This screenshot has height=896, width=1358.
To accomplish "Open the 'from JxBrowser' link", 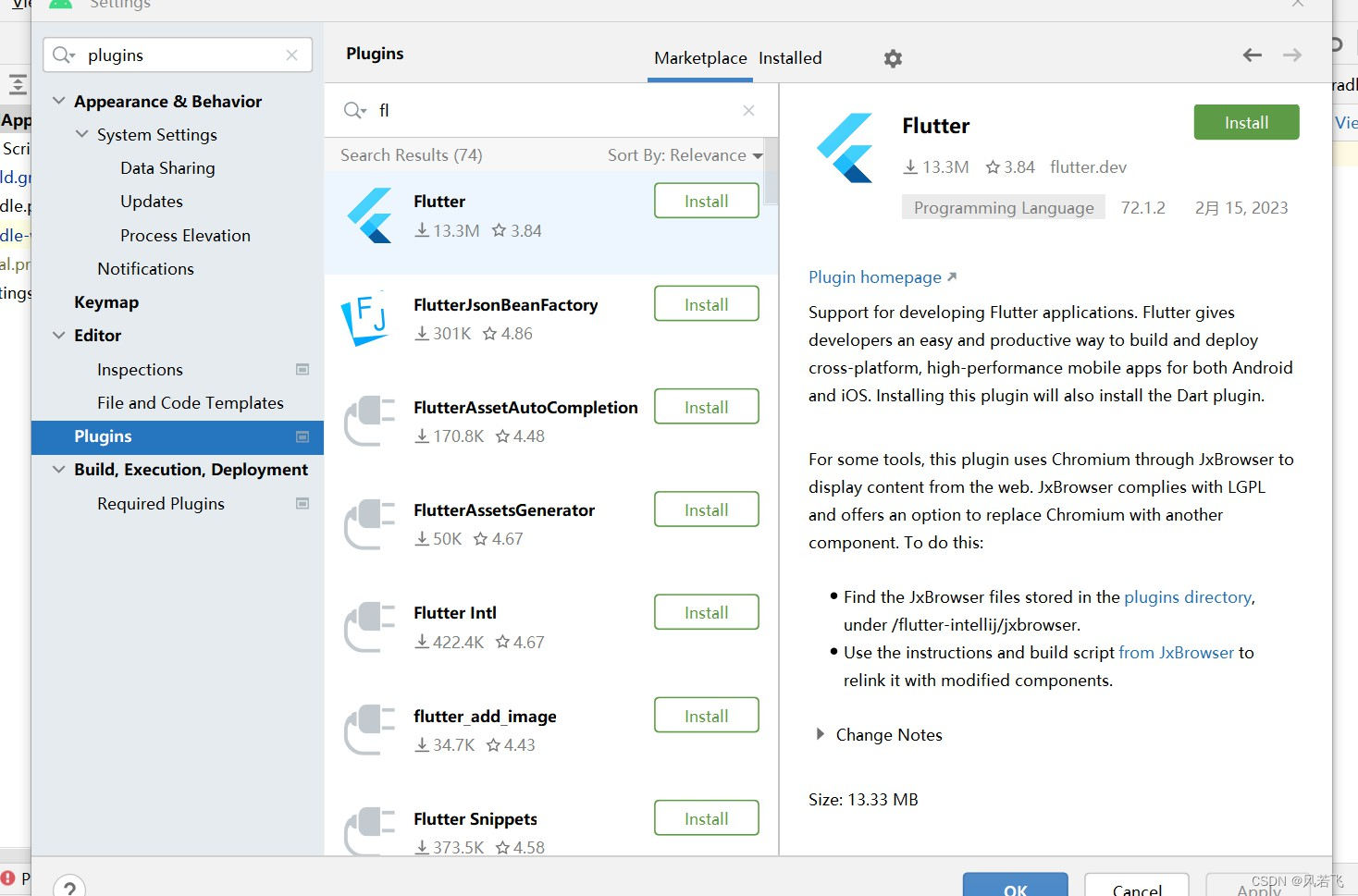I will (1176, 653).
